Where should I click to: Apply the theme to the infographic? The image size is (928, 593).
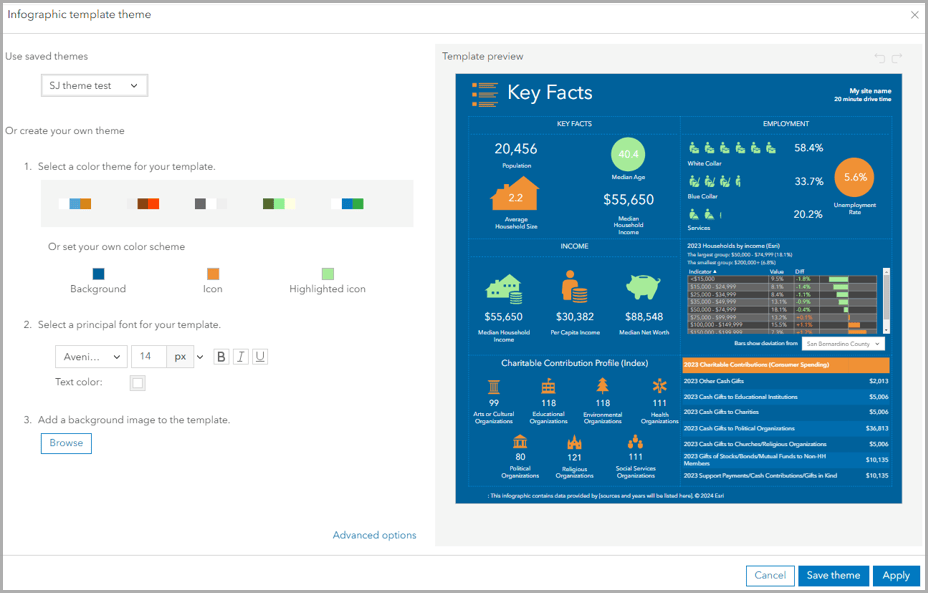(x=896, y=575)
